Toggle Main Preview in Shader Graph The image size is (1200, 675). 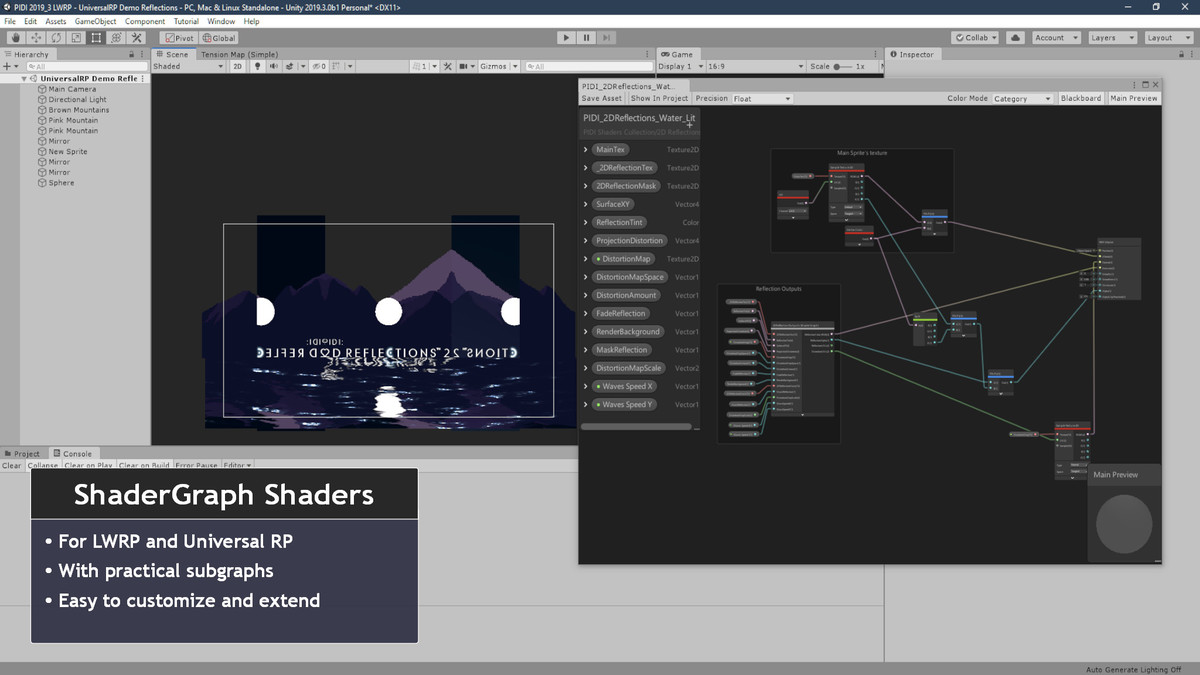pyautogui.click(x=1133, y=99)
